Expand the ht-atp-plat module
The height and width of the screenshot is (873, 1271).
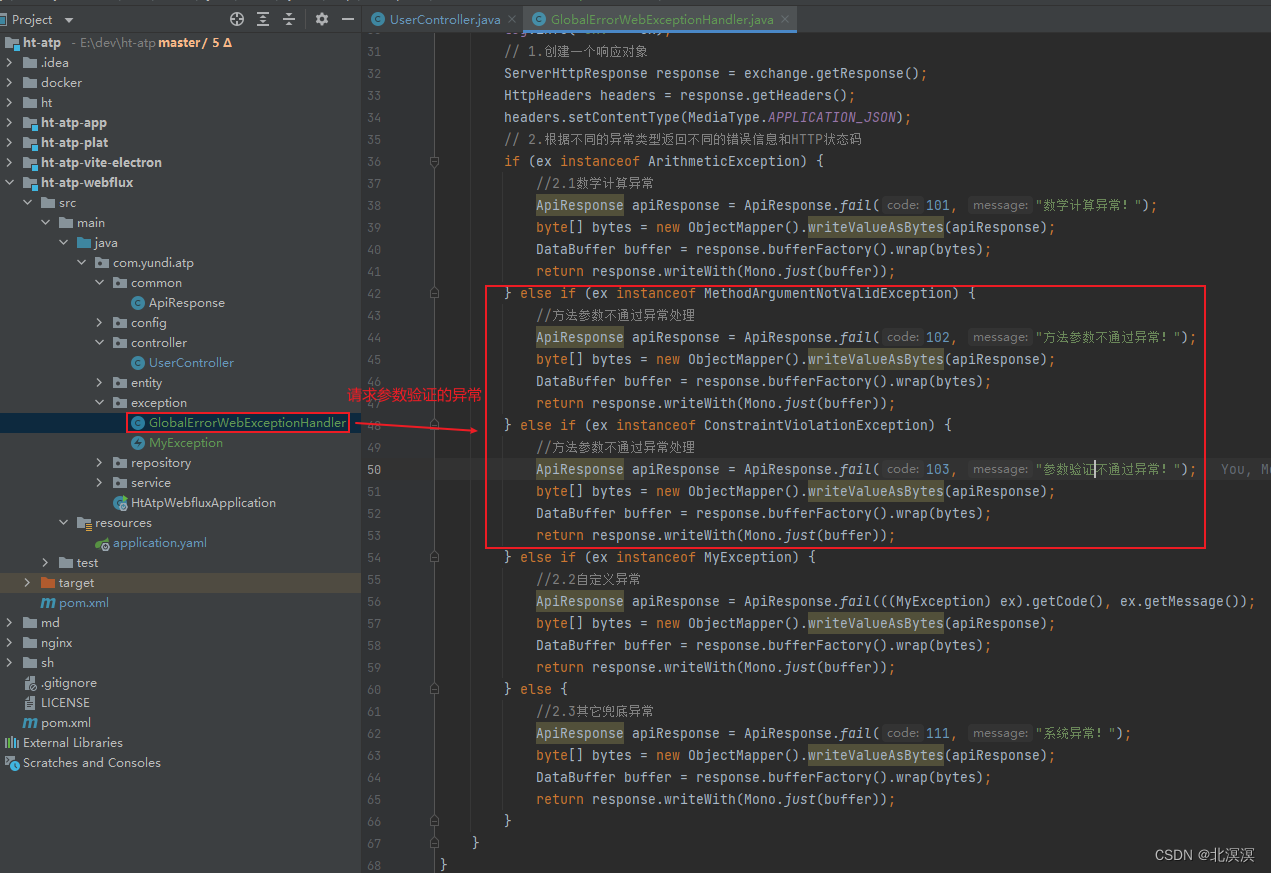10,143
